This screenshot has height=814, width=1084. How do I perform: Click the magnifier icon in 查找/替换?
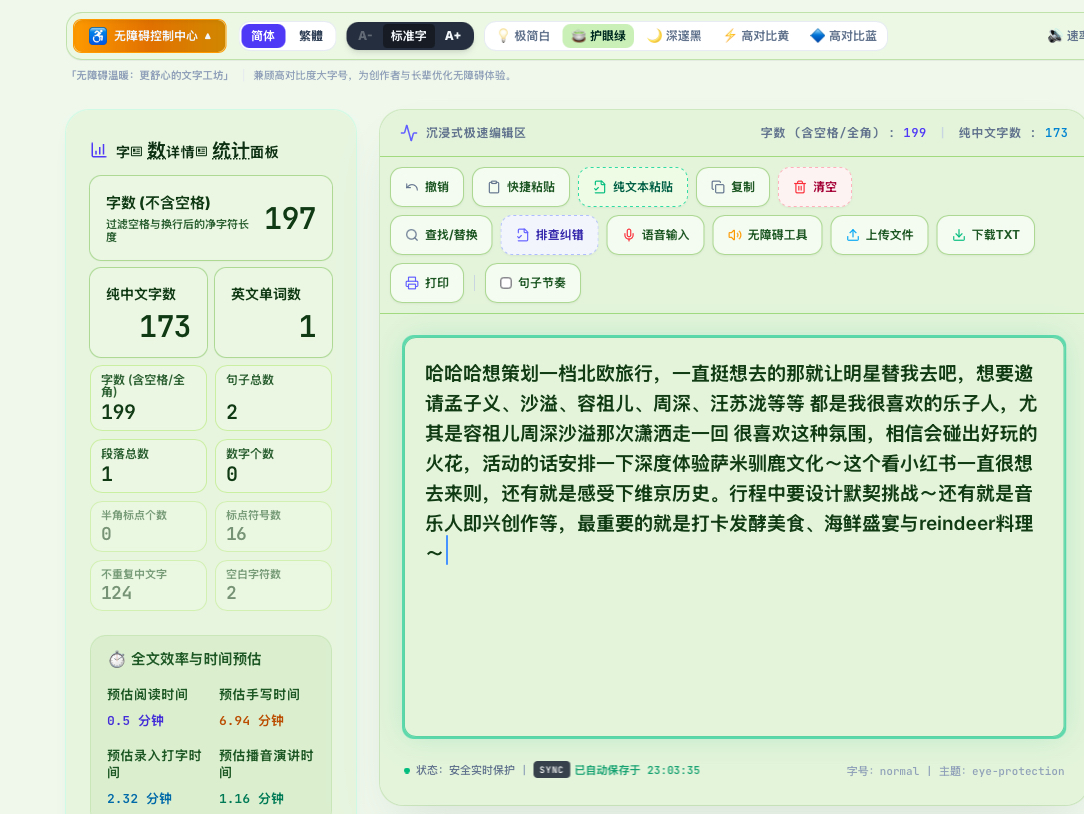(x=411, y=235)
